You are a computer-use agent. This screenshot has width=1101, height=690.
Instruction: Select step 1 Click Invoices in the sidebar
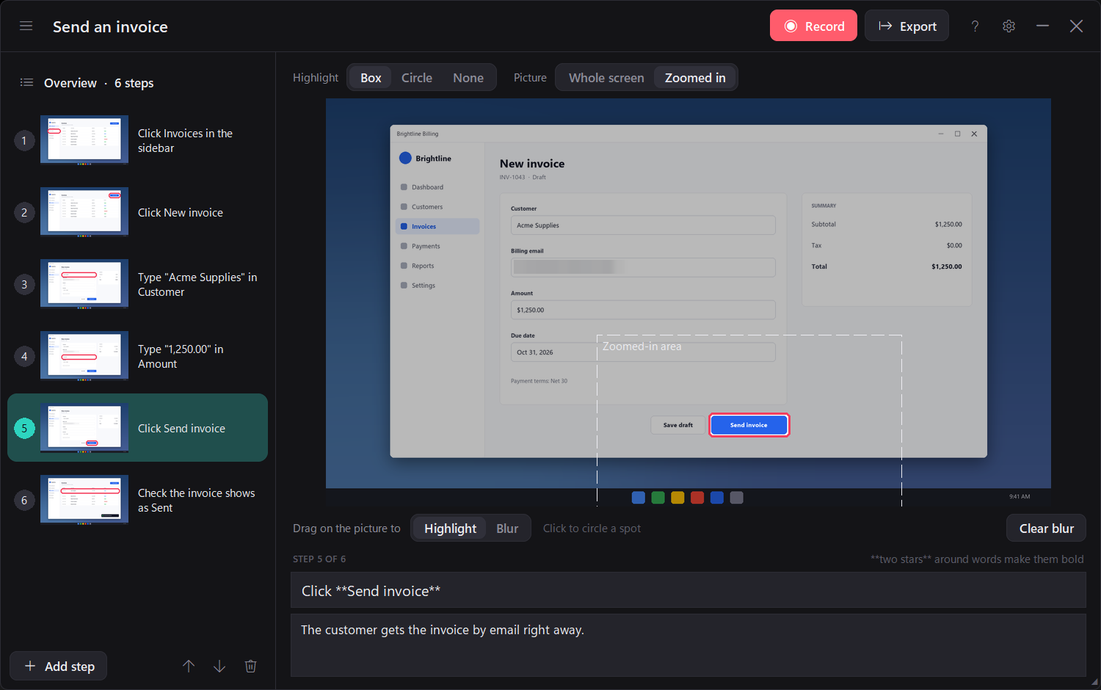(x=138, y=140)
